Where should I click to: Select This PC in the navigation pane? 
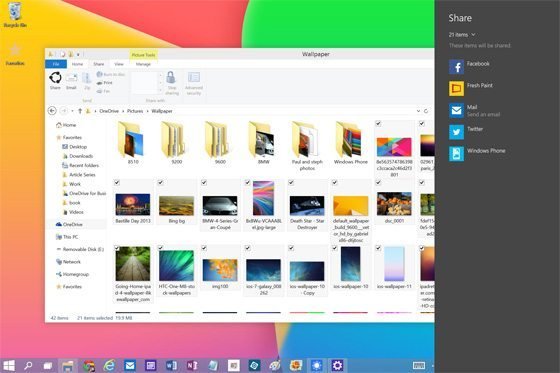tap(67, 237)
